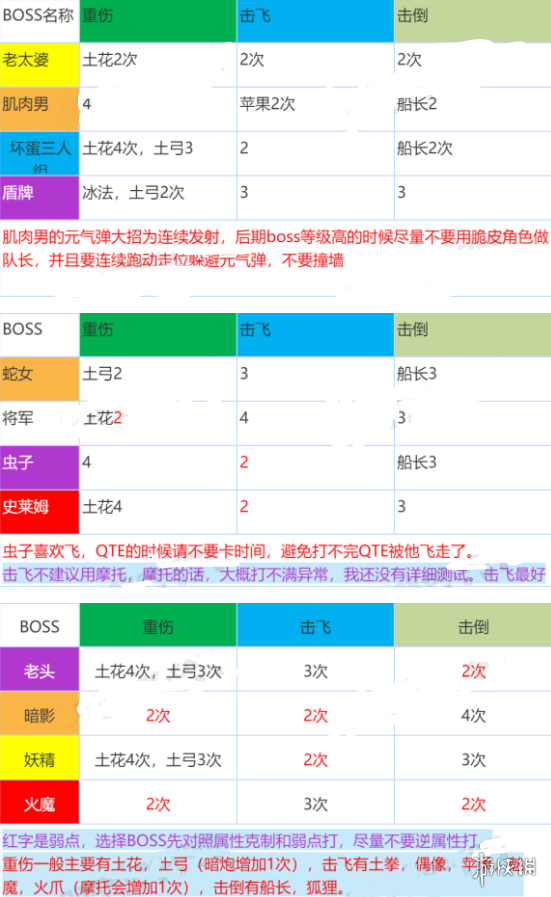The width and height of the screenshot is (551, 897).
Task: Click the 将军 boss cell
Action: pyautogui.click(x=39, y=423)
